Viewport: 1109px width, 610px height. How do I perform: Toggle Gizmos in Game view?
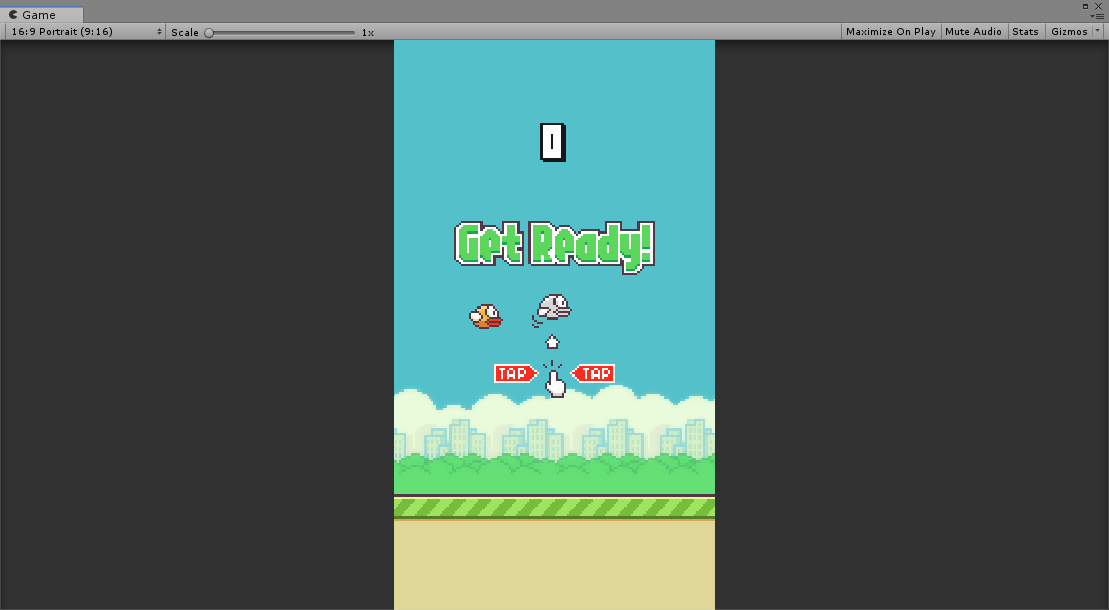tap(1069, 32)
